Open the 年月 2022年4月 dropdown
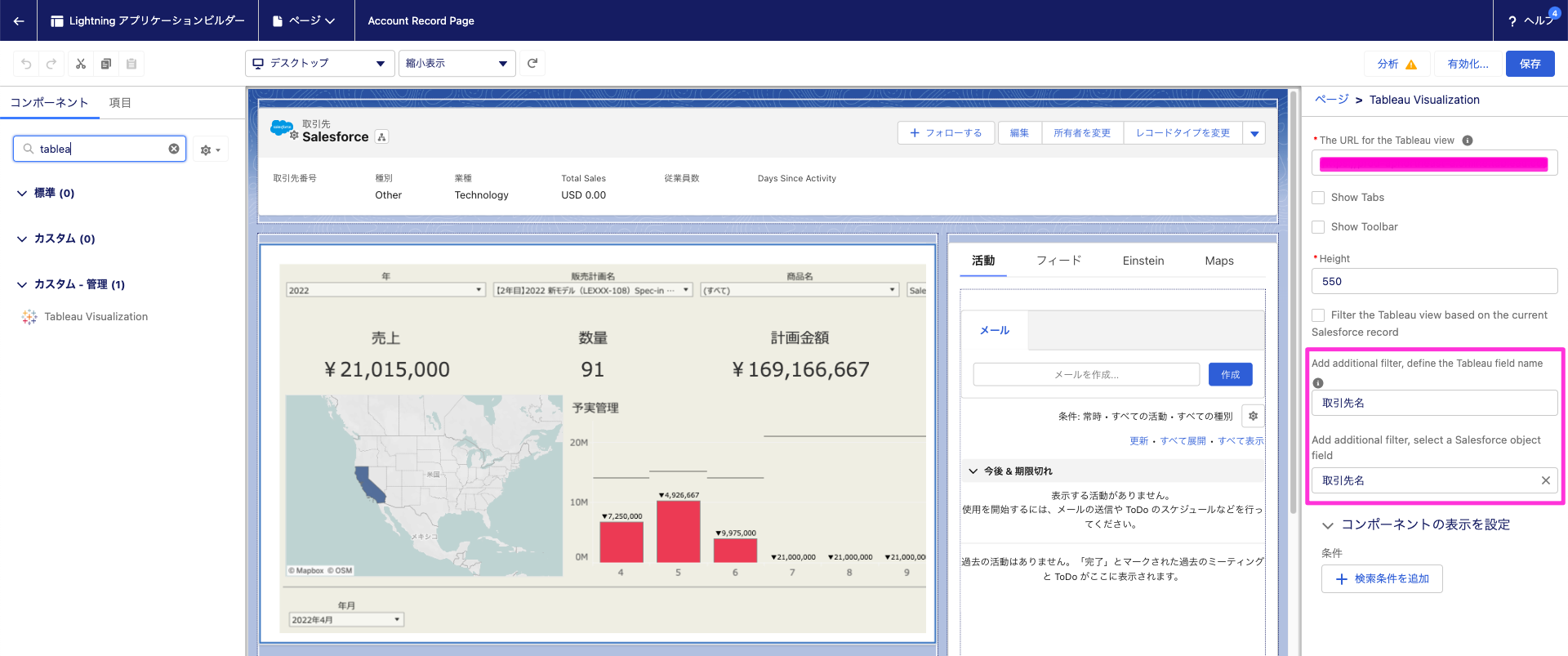 coord(346,620)
